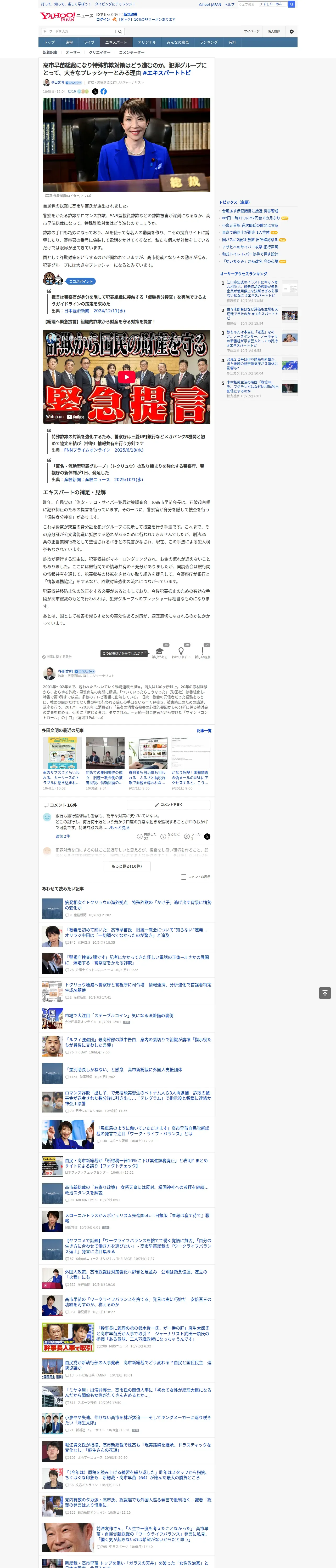Click the もっと見る(16件) button

(127, 866)
